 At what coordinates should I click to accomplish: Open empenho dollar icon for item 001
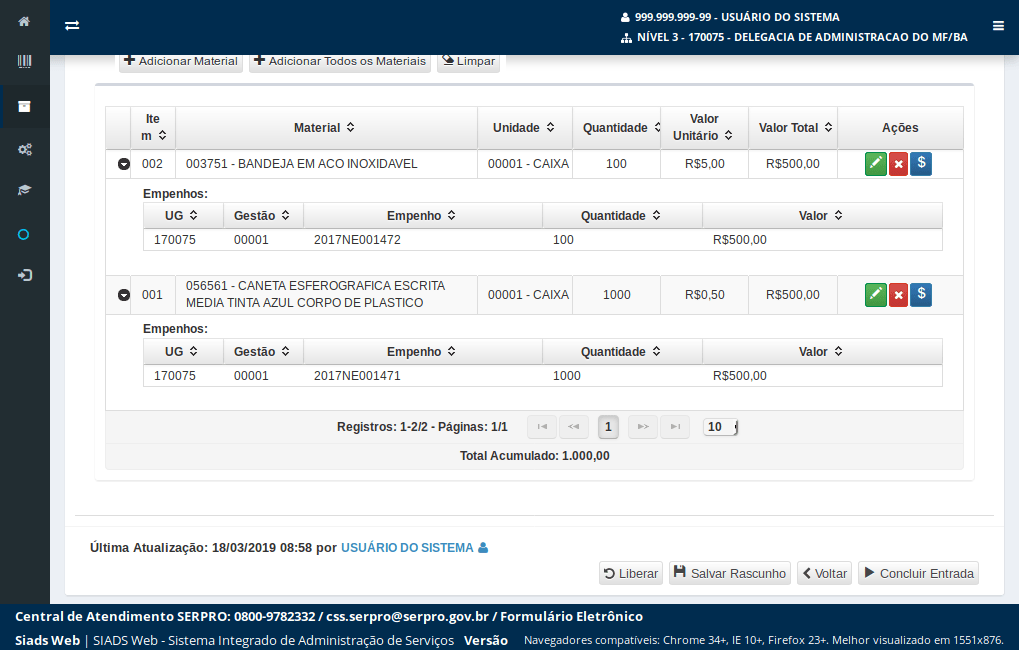coord(921,295)
